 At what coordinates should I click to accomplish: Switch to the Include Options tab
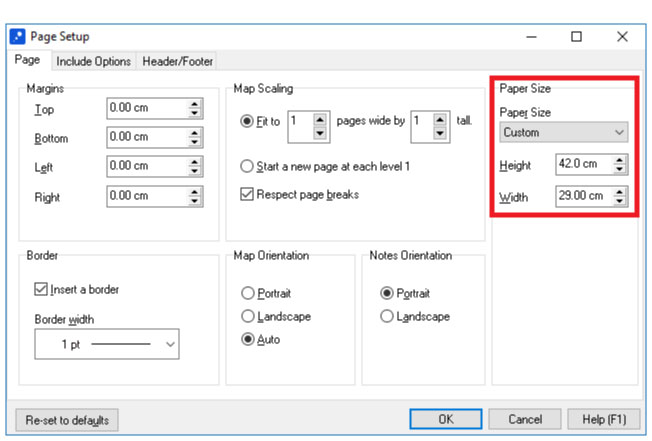pyautogui.click(x=94, y=62)
